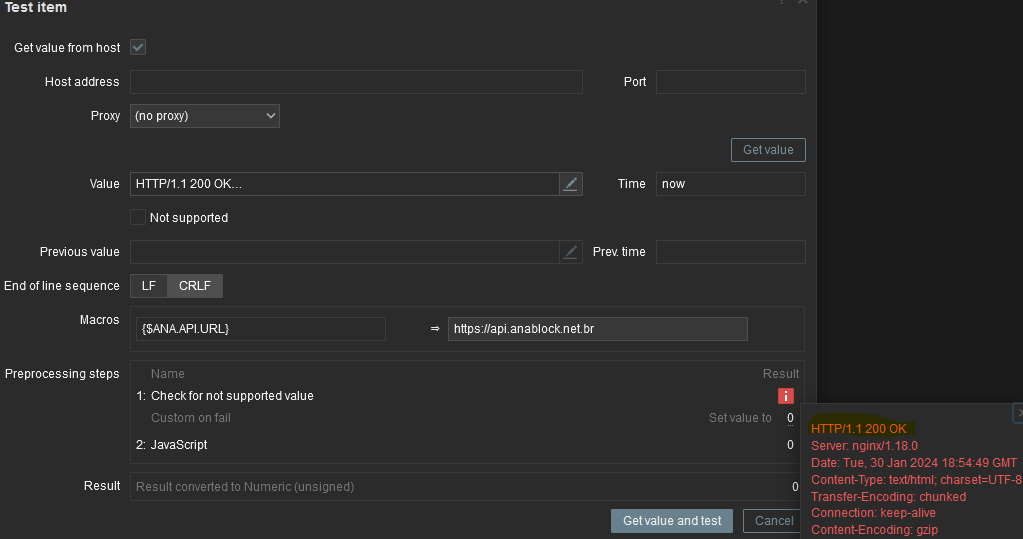
Task: Click the pencil icon beside Previous value field
Action: pos(570,252)
